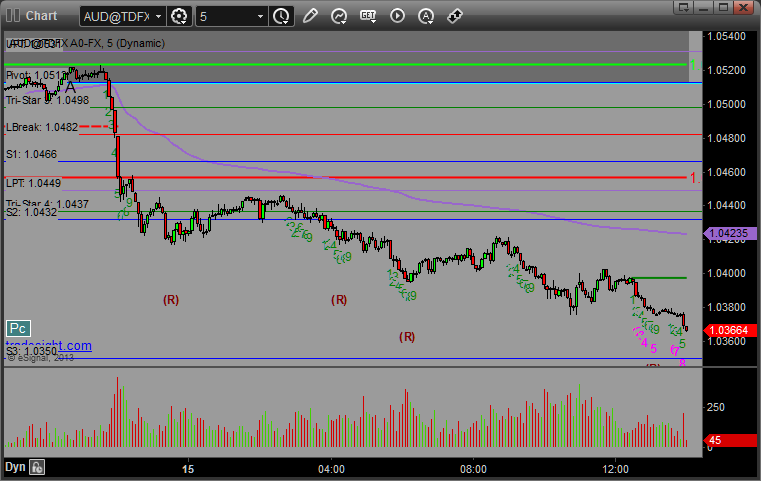Viewport: 761px width, 481px height.
Task: Click the 12:00 time axis label
Action: click(615, 469)
